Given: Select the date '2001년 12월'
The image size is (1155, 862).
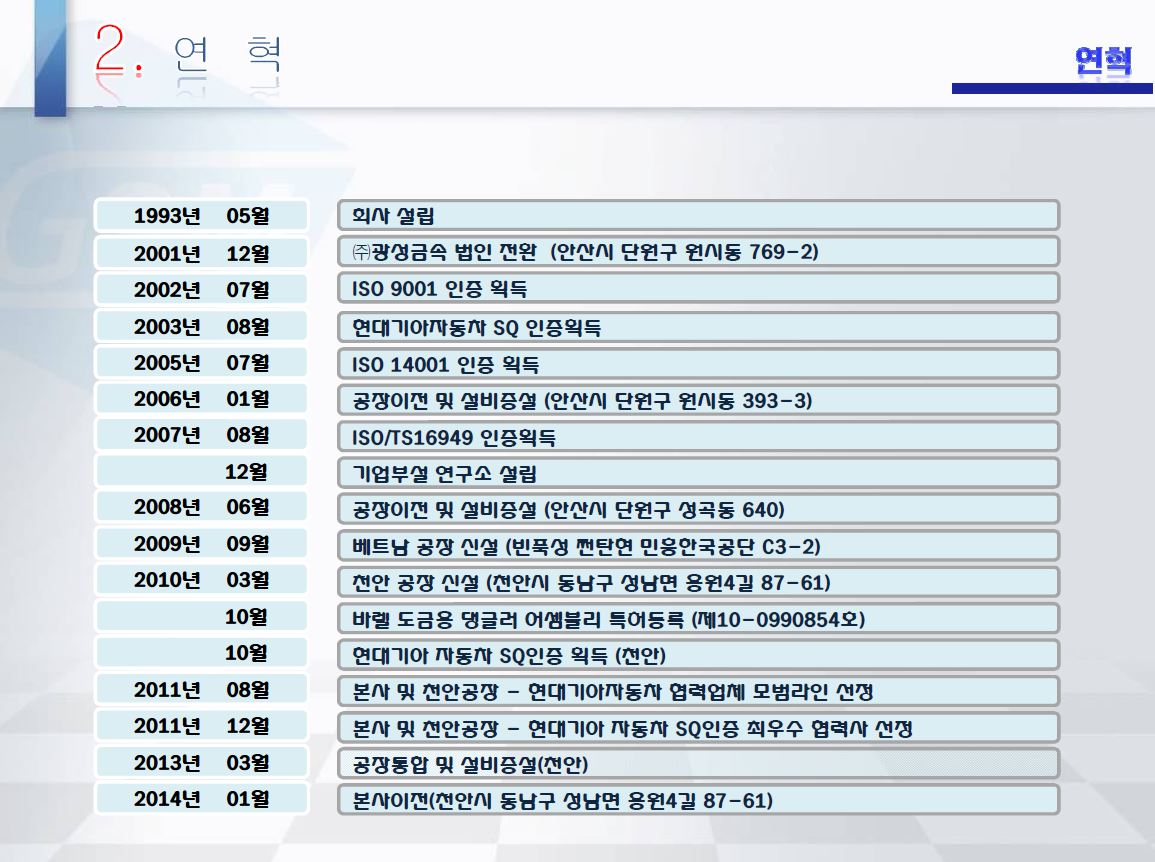Looking at the screenshot, I should [201, 253].
